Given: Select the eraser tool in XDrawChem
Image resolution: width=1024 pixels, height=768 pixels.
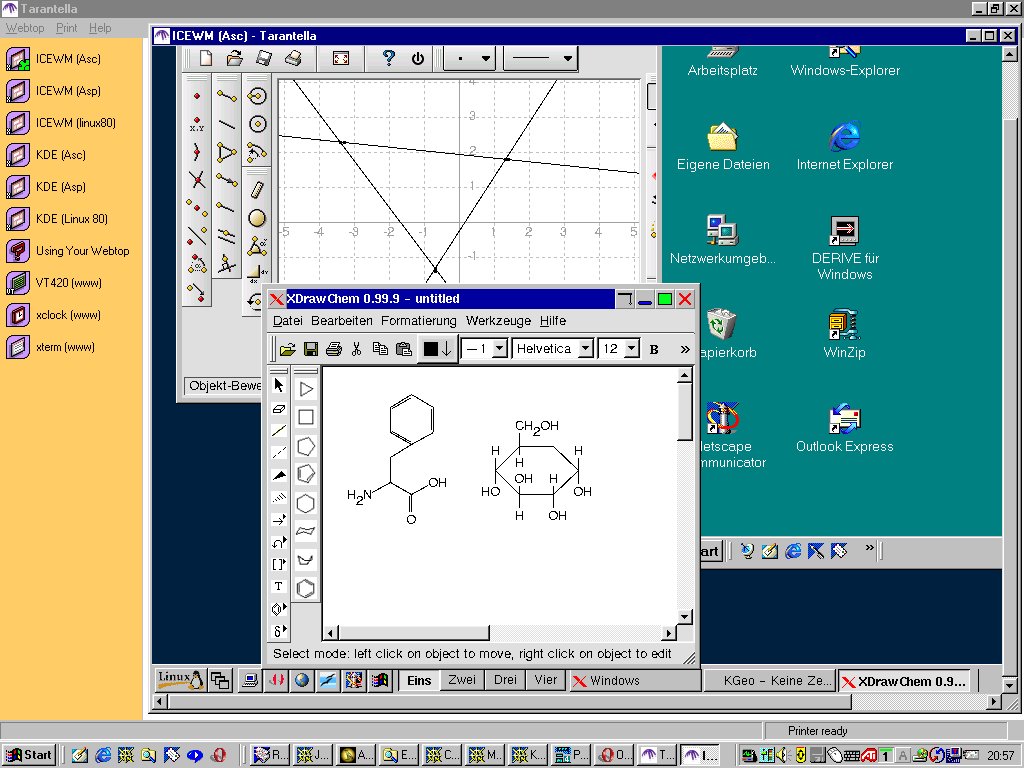Looking at the screenshot, I should click(x=279, y=409).
